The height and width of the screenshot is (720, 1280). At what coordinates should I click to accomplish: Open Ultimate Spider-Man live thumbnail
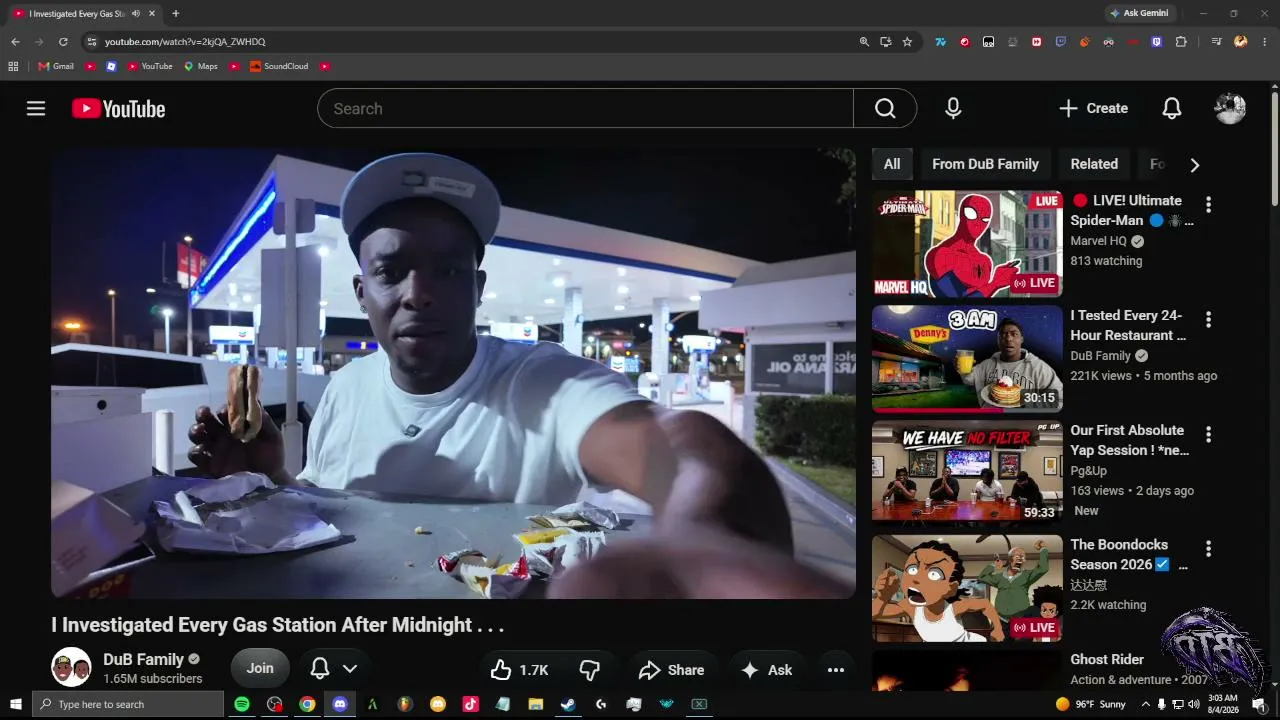[x=967, y=244]
